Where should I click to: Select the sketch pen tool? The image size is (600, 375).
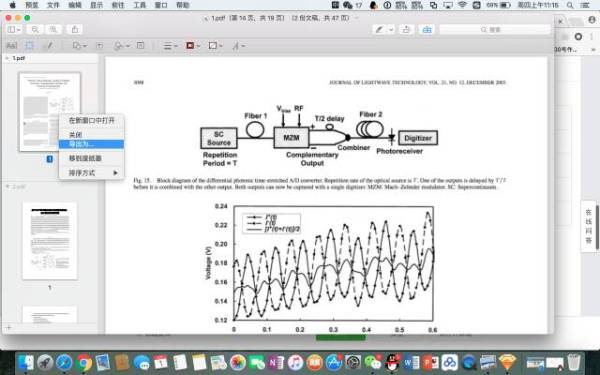(x=48, y=46)
